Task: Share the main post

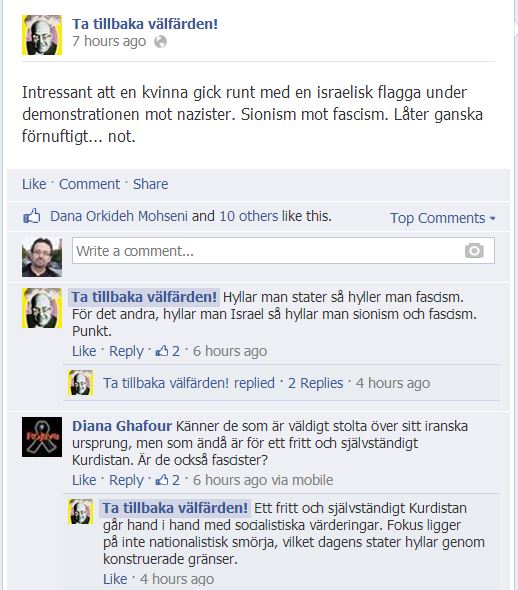Action: (x=150, y=184)
